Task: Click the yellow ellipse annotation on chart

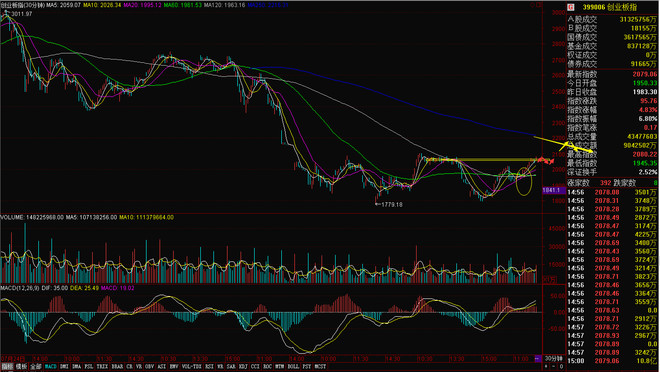Action: pos(524,181)
